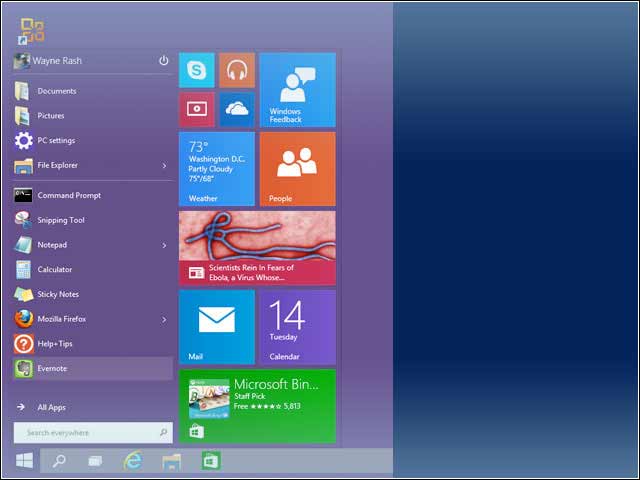Open Calculator
This screenshot has width=640, height=480.
click(x=93, y=269)
